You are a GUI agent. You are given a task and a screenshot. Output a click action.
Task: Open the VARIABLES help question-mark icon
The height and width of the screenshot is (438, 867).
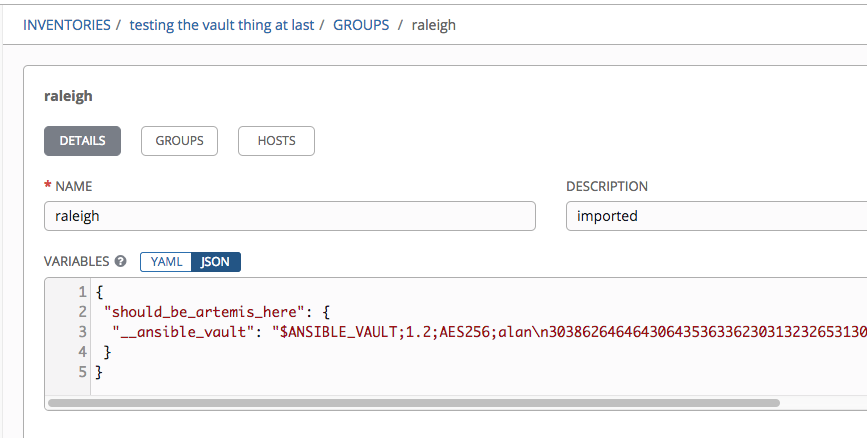(x=121, y=262)
